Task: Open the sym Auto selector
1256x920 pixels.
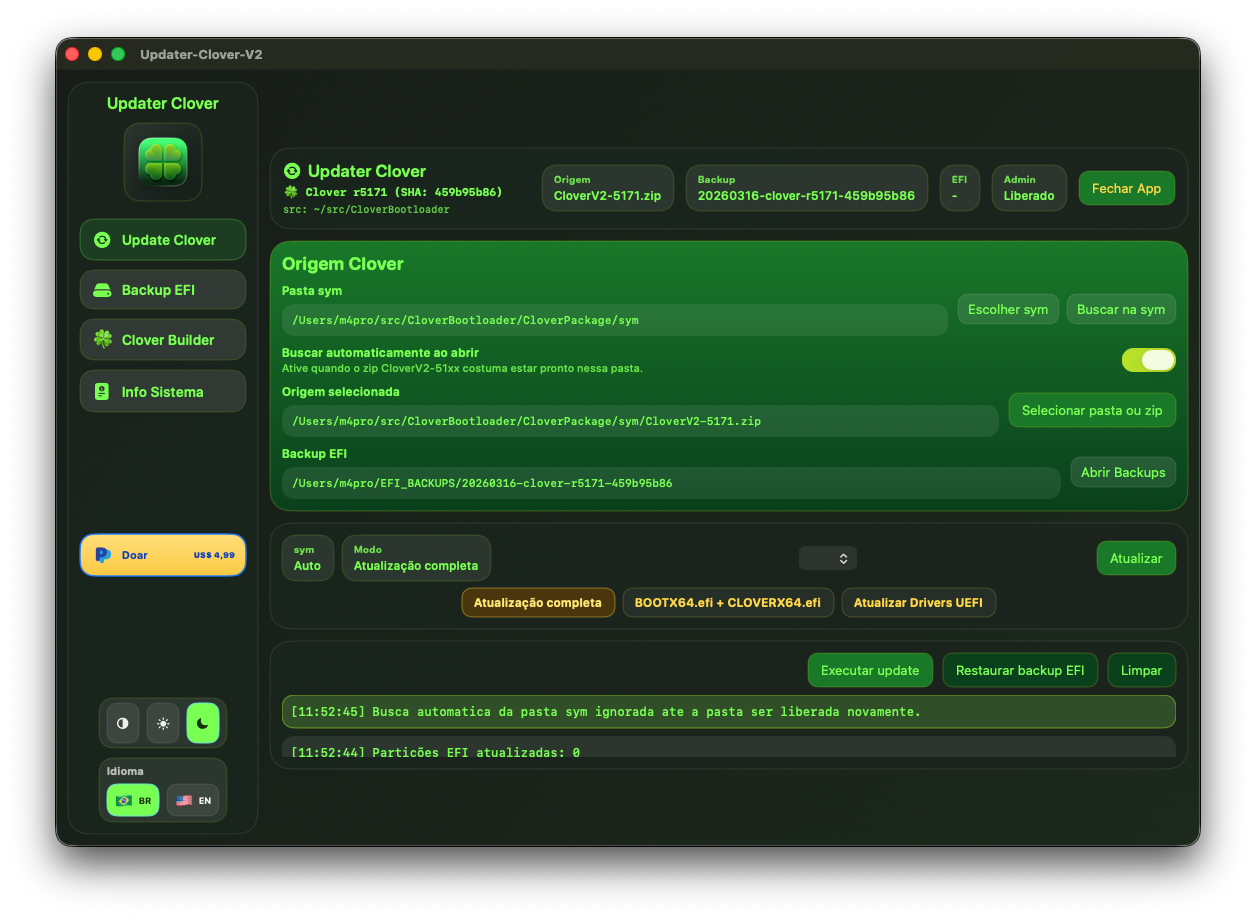Action: 307,557
